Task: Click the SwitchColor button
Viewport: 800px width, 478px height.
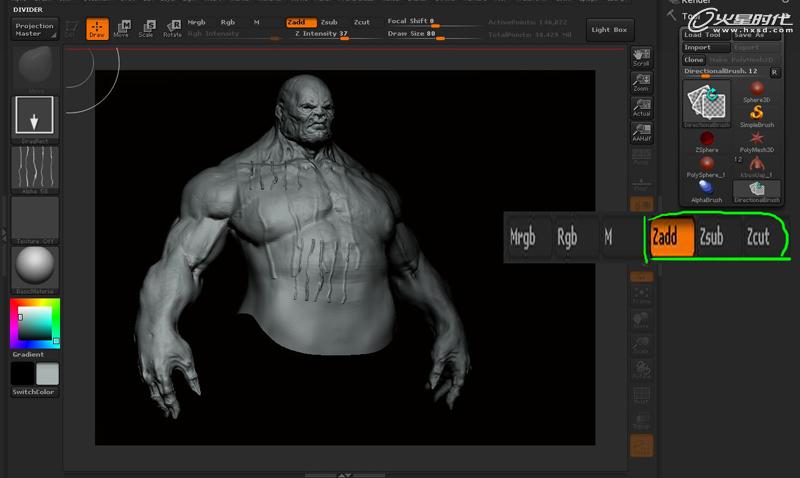Action: [35, 392]
